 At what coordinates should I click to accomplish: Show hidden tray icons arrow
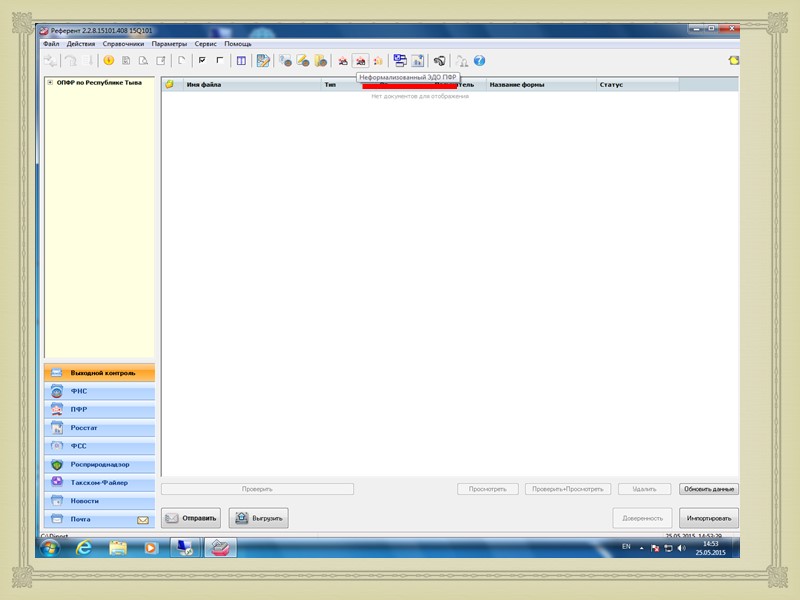click(641, 548)
